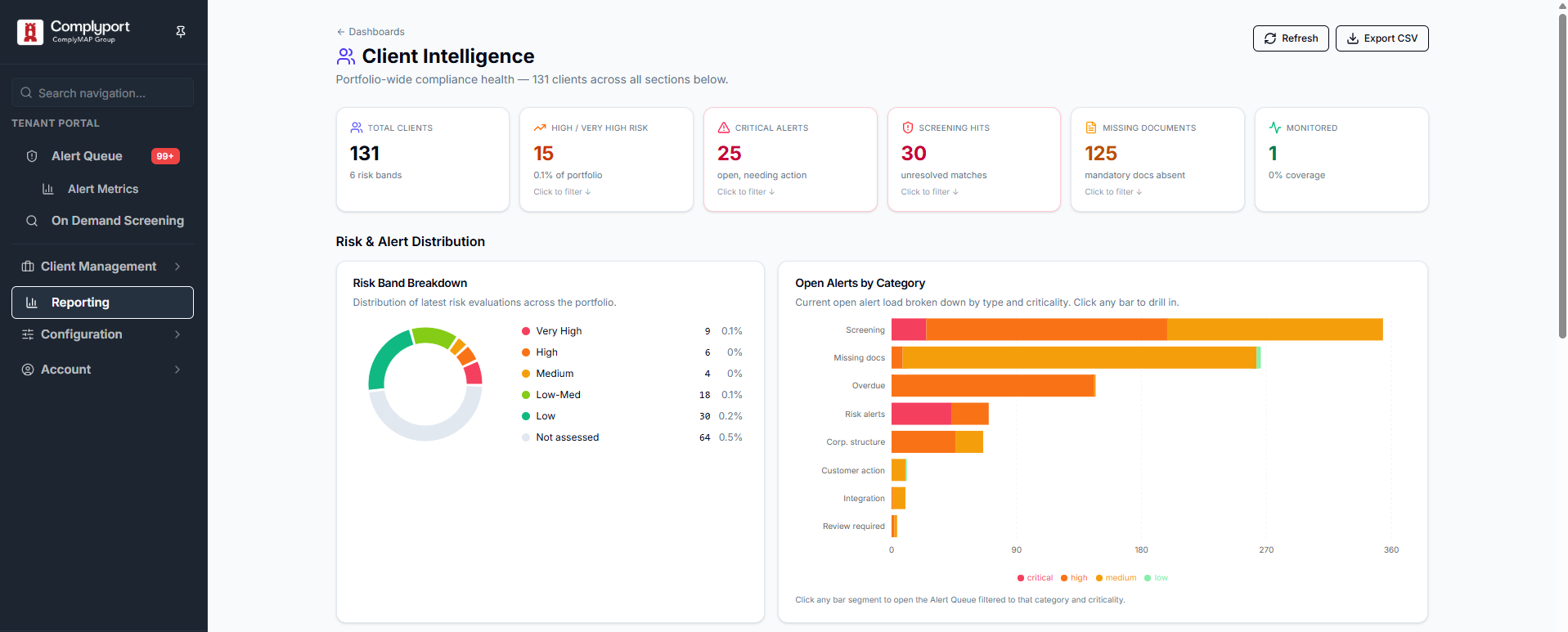1568x632 pixels.
Task: Expand the Client Management section
Action: (x=102, y=267)
